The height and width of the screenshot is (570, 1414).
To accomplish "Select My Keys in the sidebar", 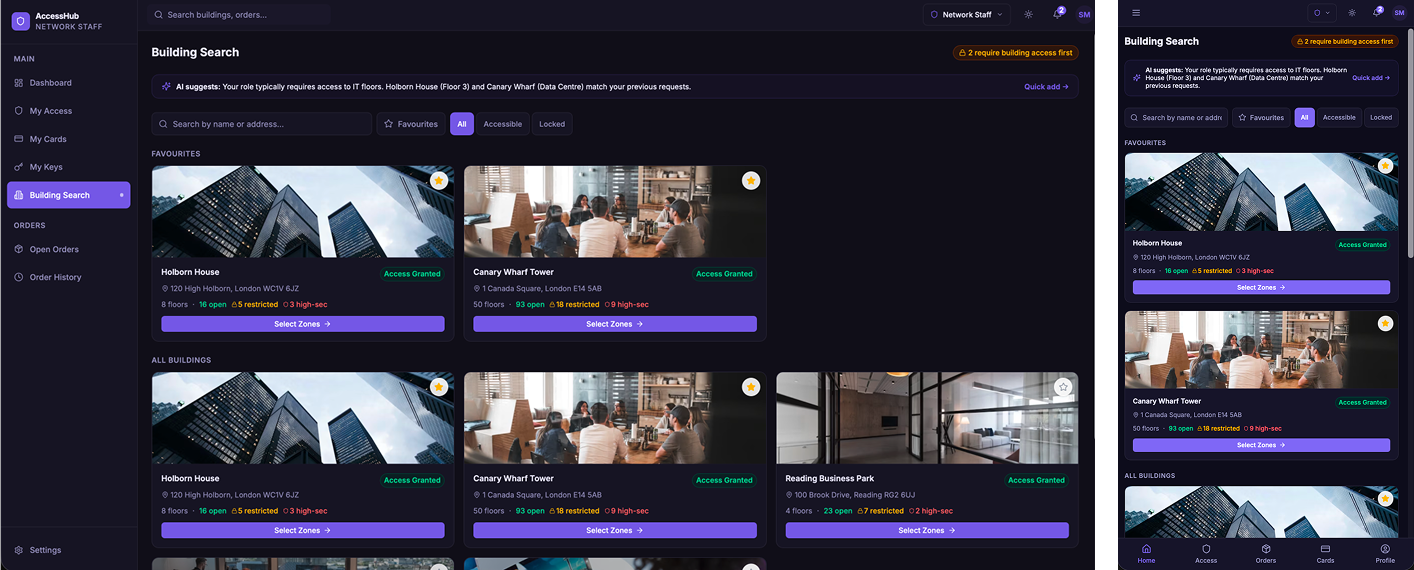I will tap(68, 167).
